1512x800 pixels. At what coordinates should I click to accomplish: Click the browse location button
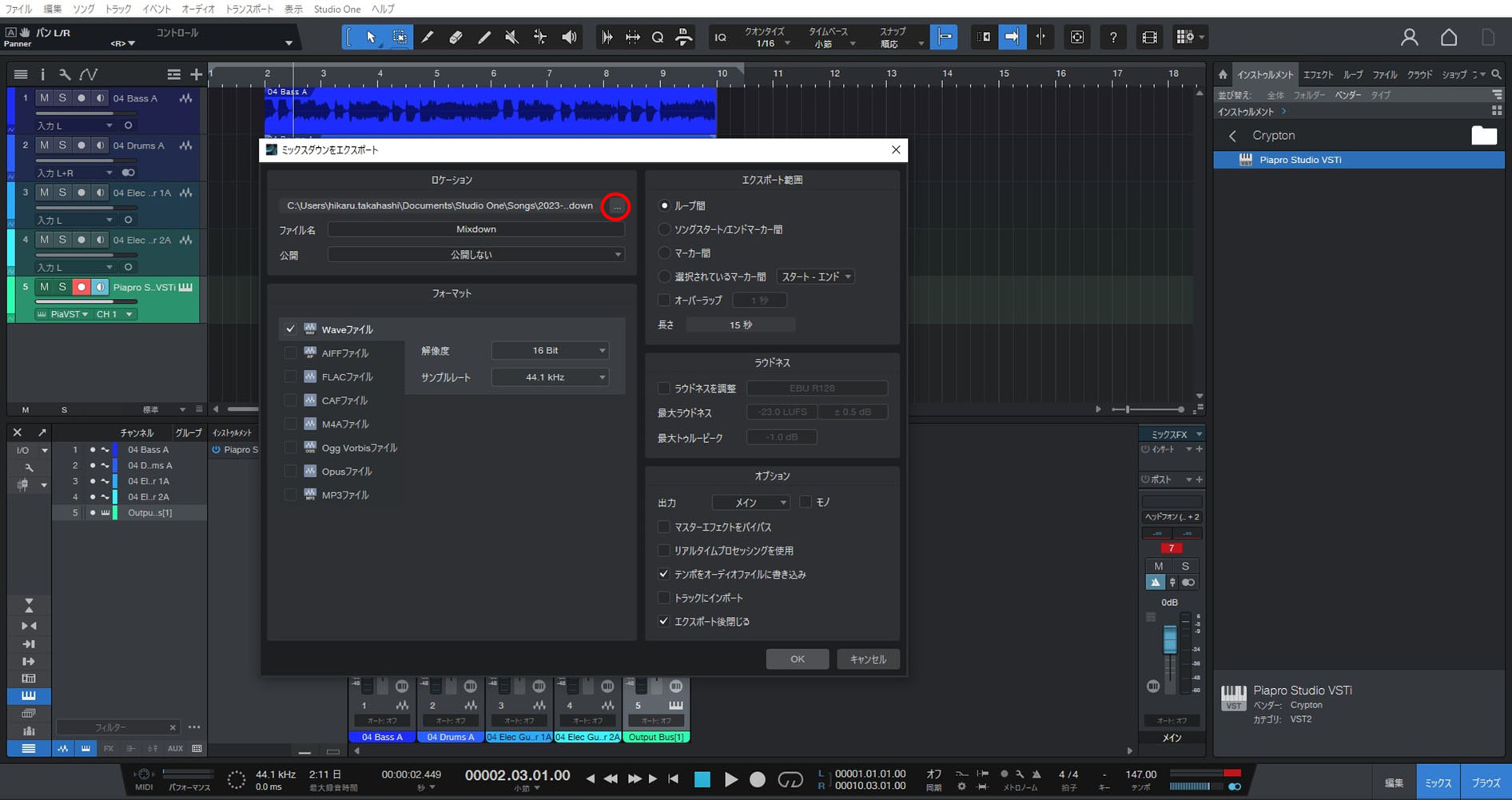[x=616, y=206]
